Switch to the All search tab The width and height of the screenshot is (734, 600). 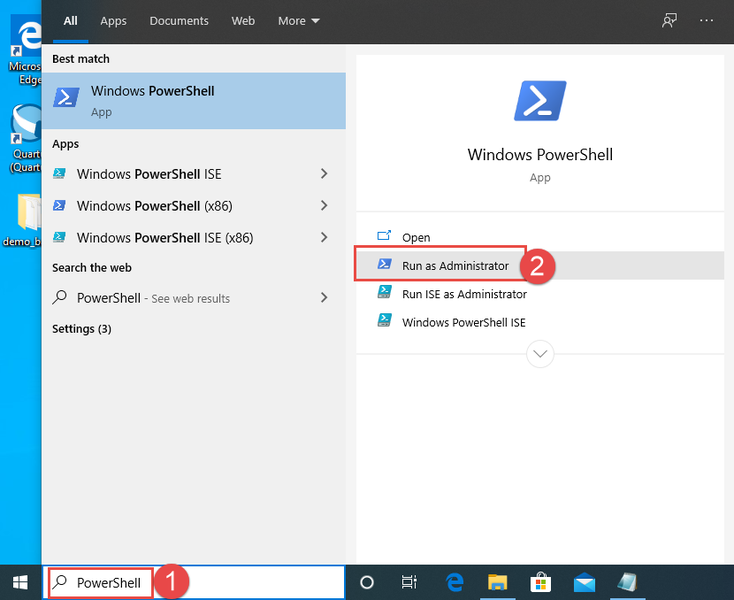point(71,21)
